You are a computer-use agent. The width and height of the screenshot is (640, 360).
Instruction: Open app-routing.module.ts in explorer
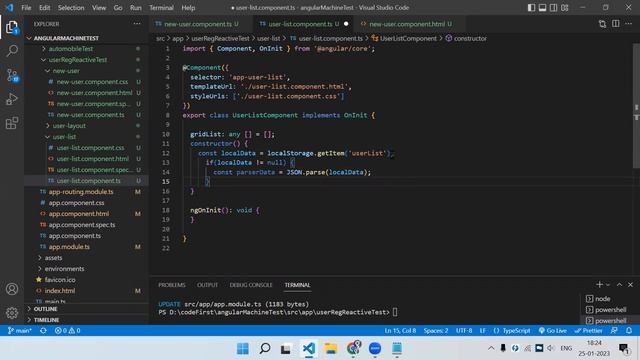click(81, 192)
